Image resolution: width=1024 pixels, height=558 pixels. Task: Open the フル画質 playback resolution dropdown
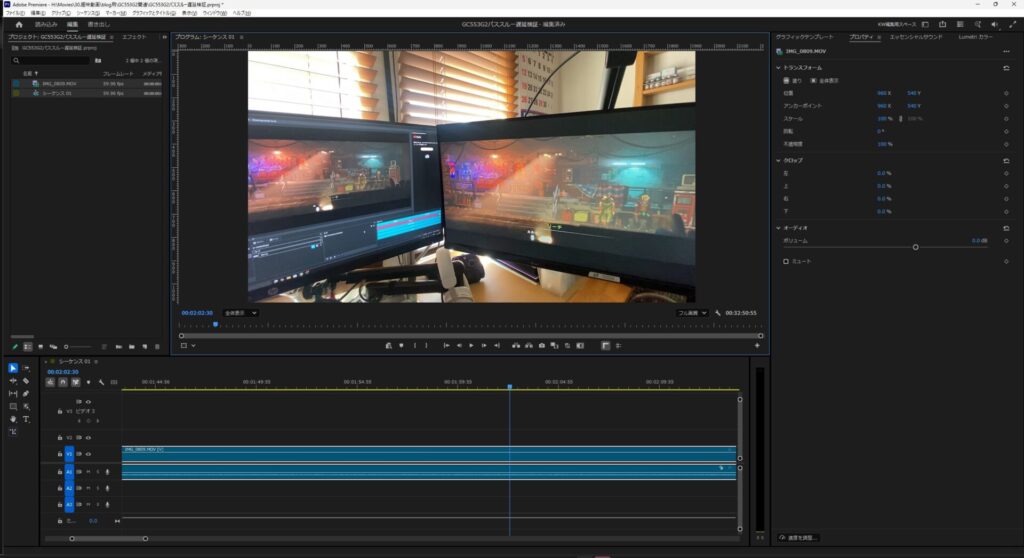692,313
